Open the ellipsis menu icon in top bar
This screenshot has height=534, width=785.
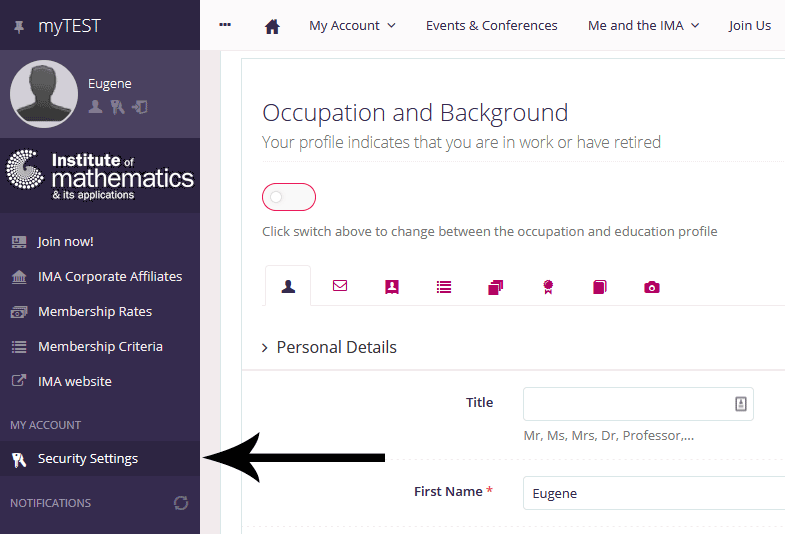point(225,25)
